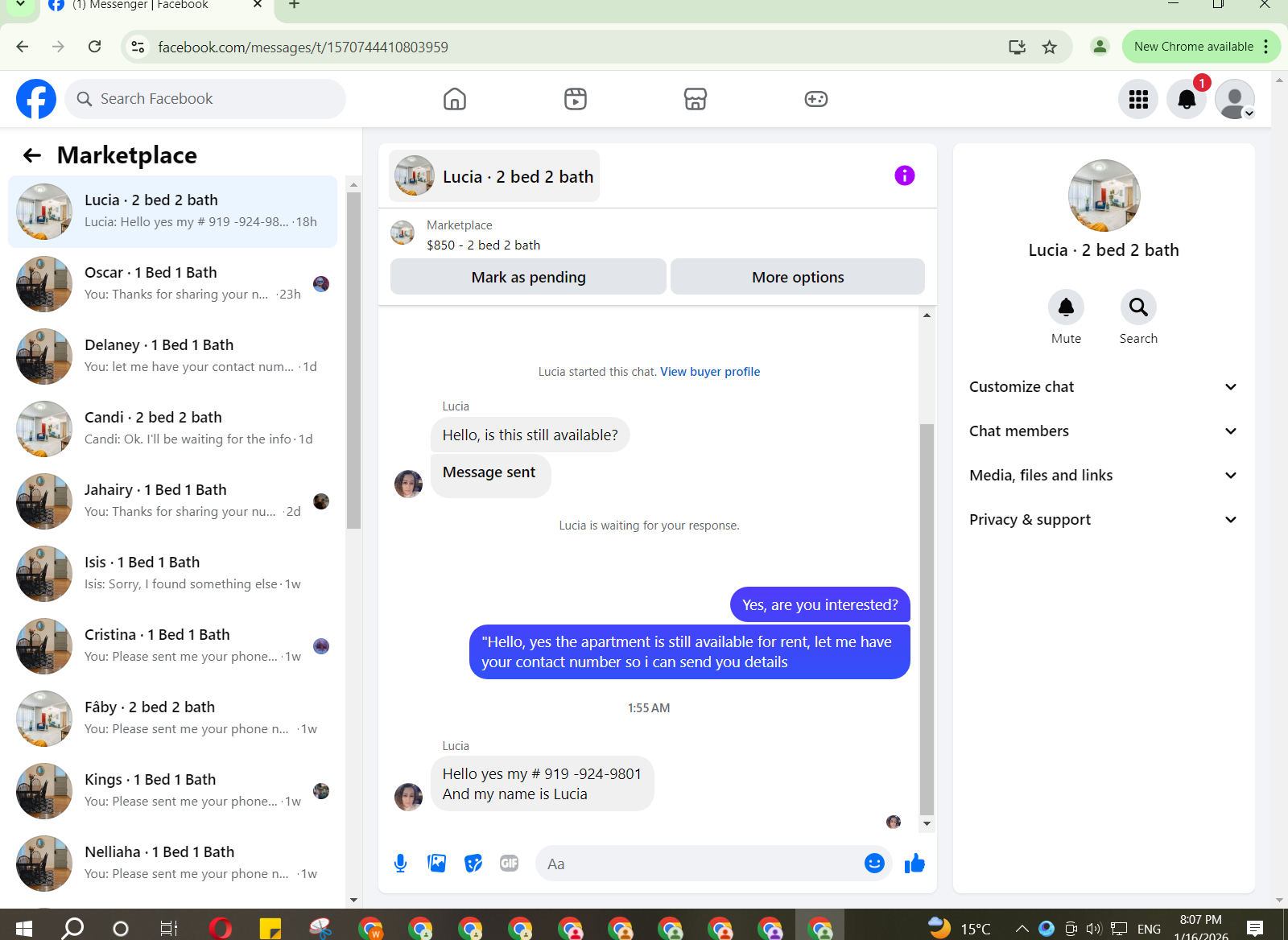Open a new browser tab
Image resolution: width=1288 pixels, height=940 pixels.
295,5
